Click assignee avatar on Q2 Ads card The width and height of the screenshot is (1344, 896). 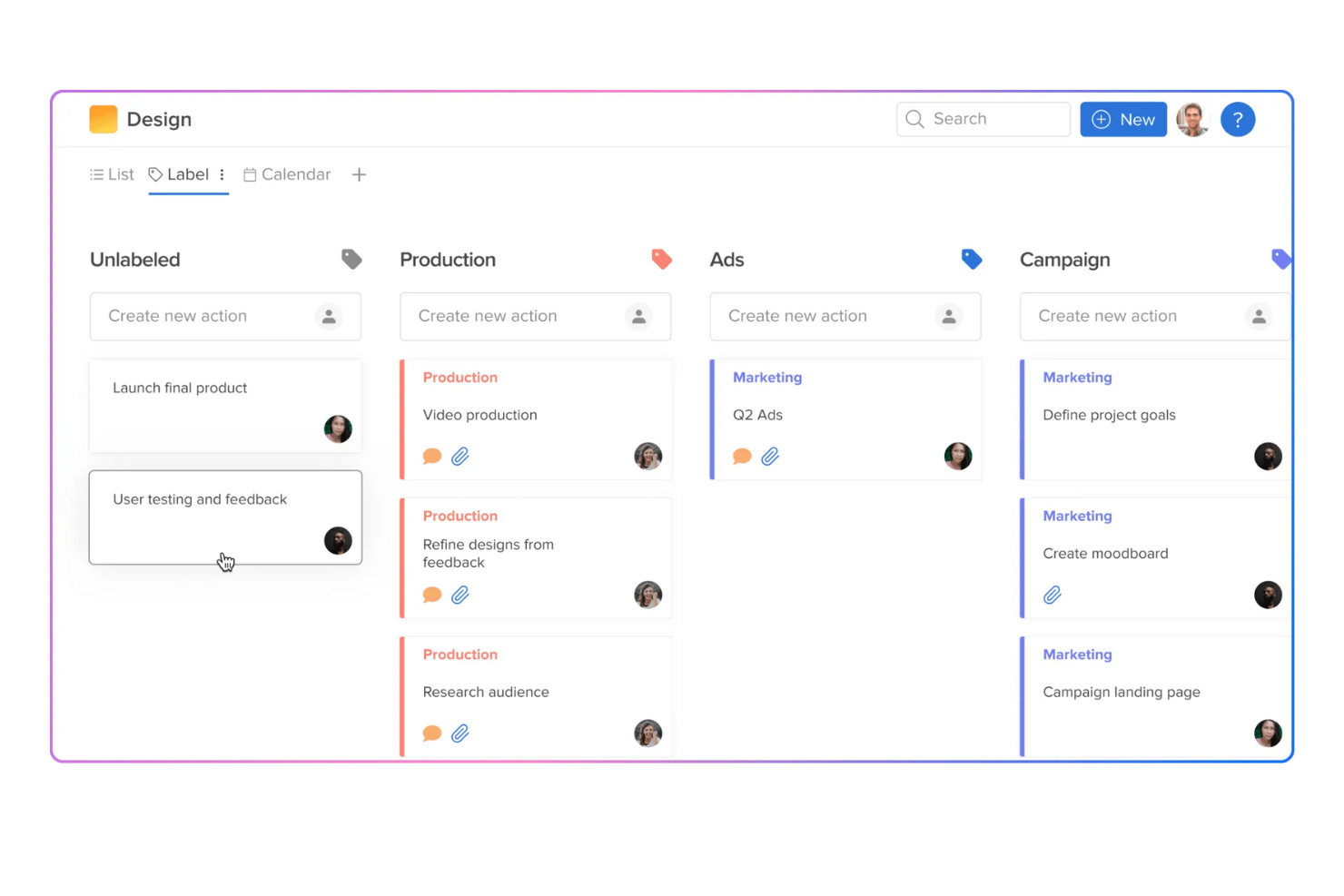tap(958, 457)
